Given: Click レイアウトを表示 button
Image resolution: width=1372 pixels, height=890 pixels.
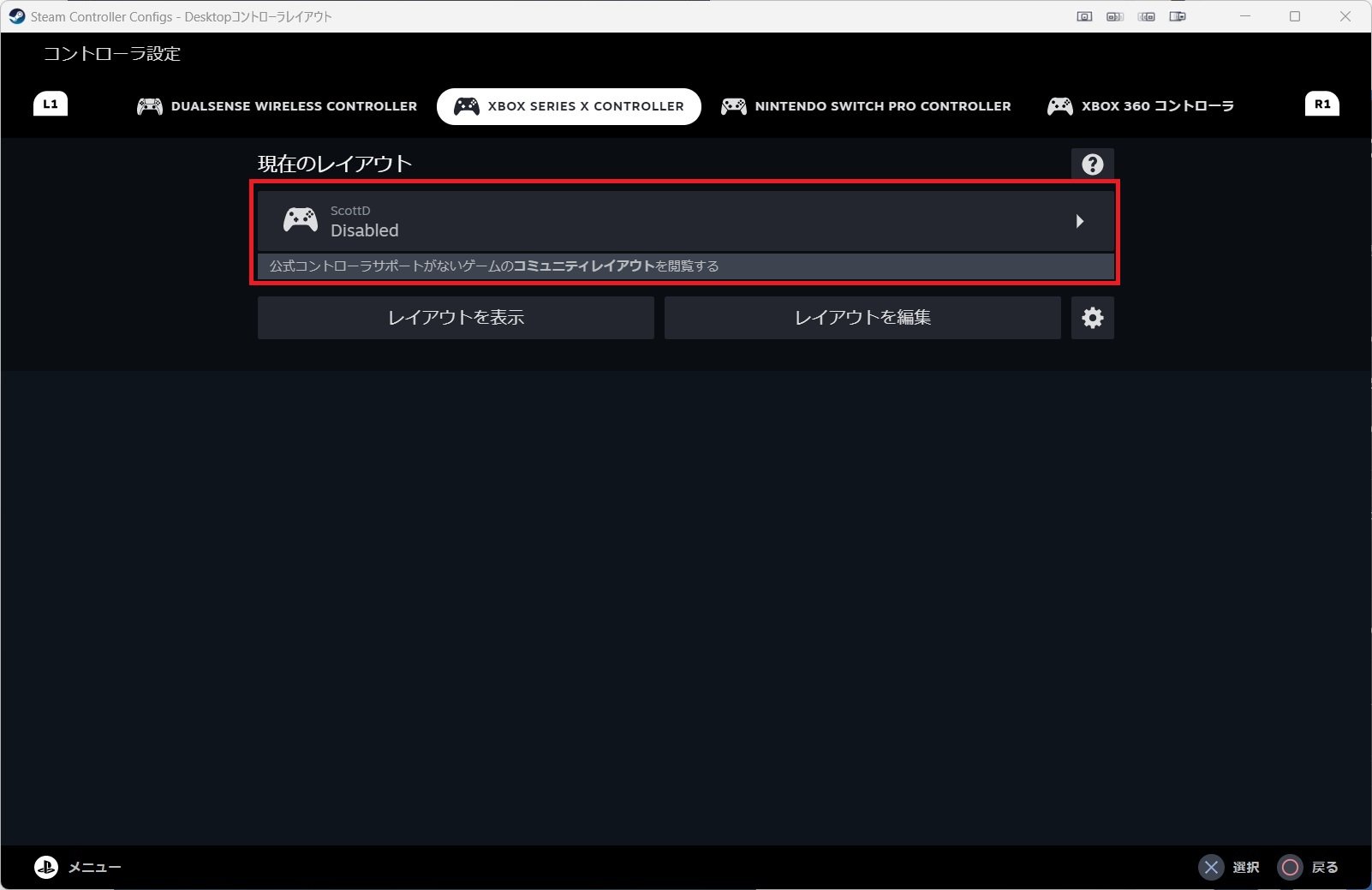Looking at the screenshot, I should (x=456, y=318).
